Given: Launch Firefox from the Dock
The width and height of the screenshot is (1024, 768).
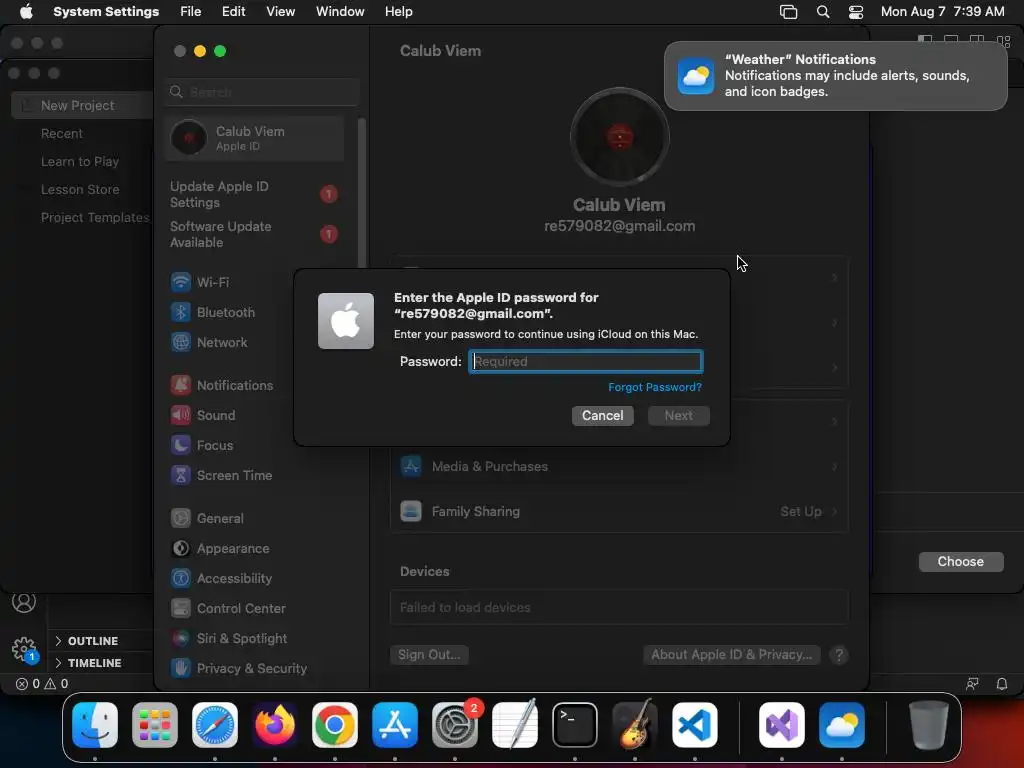Looking at the screenshot, I should coord(275,725).
